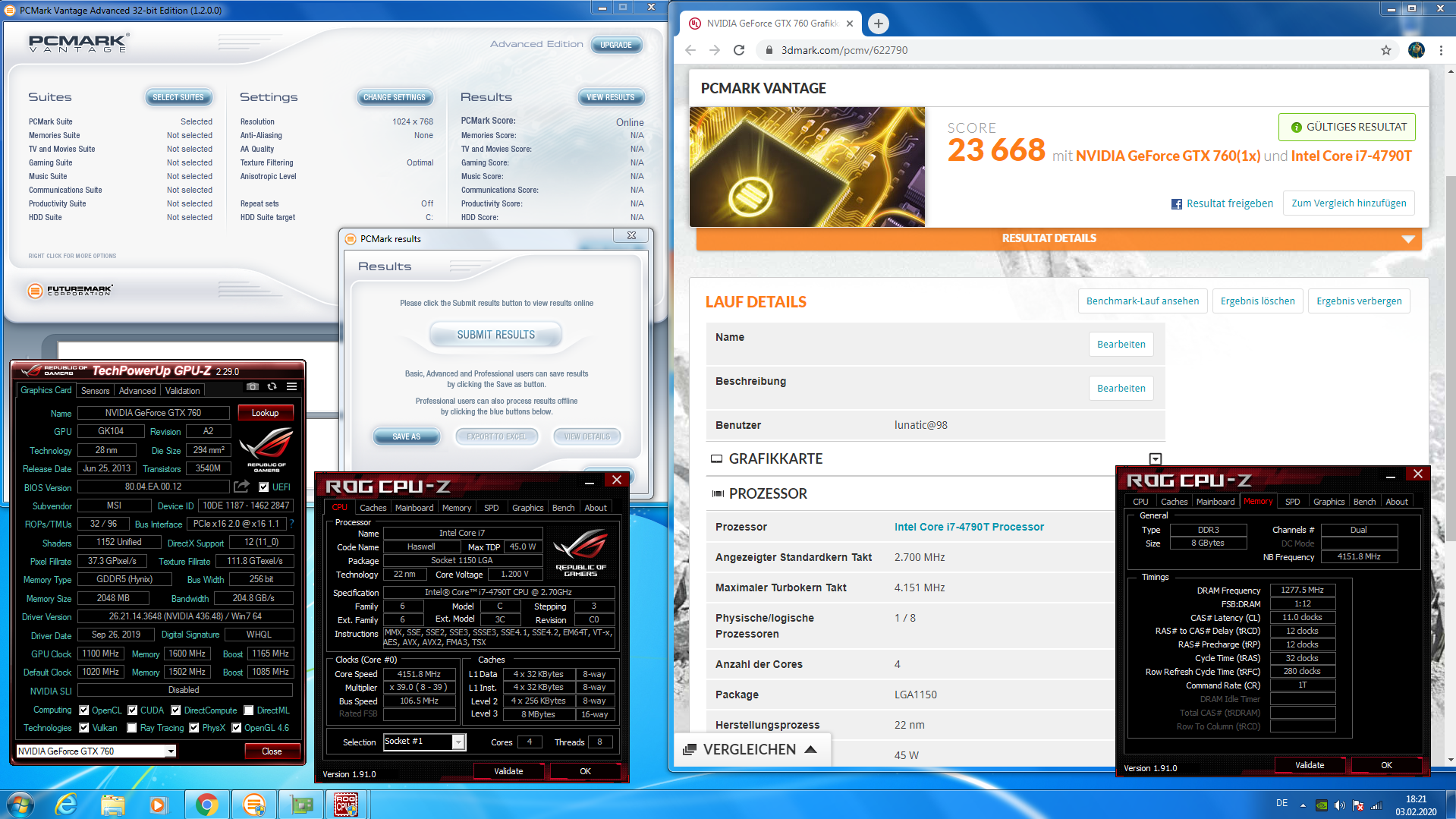Screen dimensions: 1456x819
Task: Click Ergebnis löschen button
Action: coord(1257,301)
